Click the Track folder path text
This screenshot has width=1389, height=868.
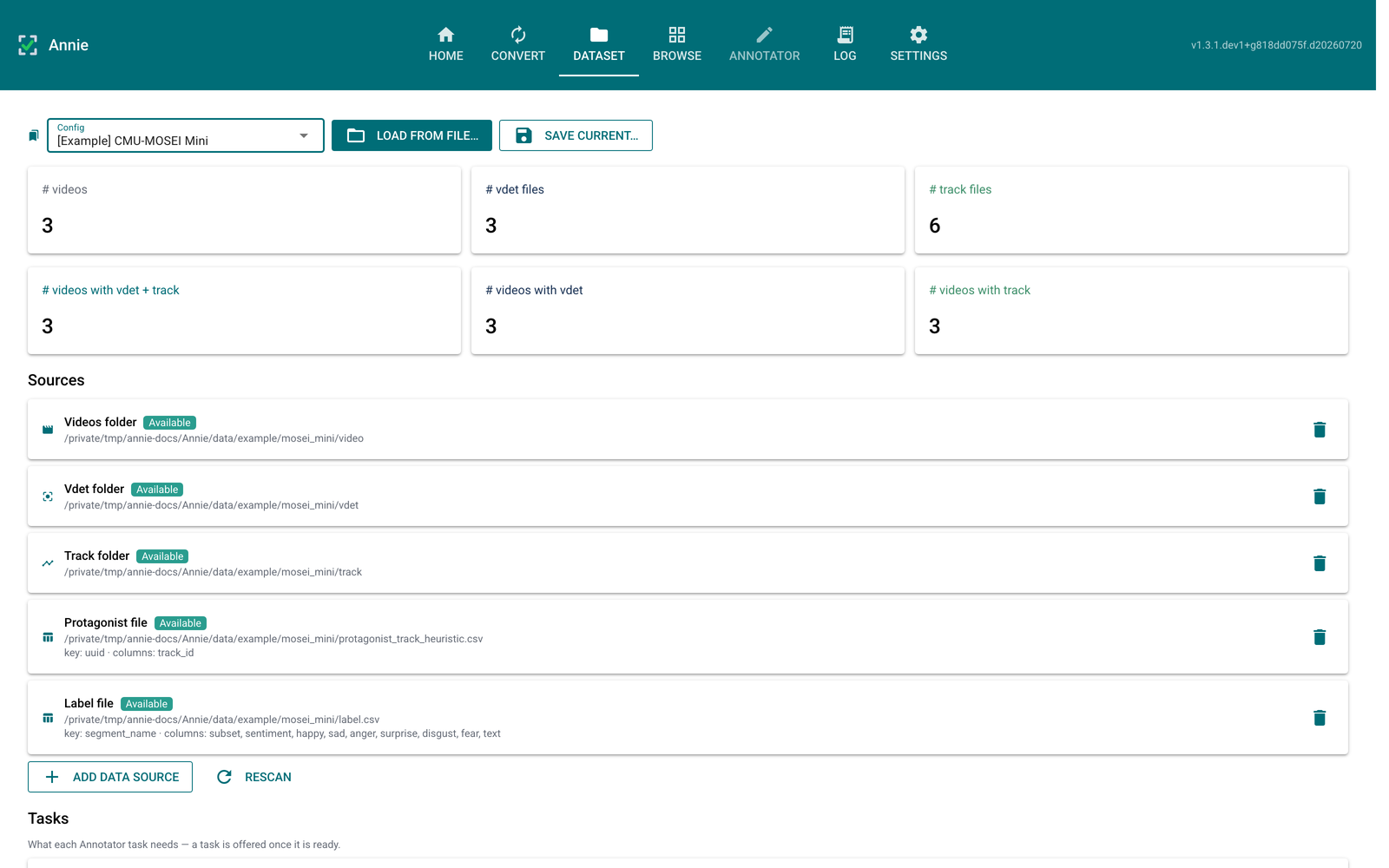point(213,572)
